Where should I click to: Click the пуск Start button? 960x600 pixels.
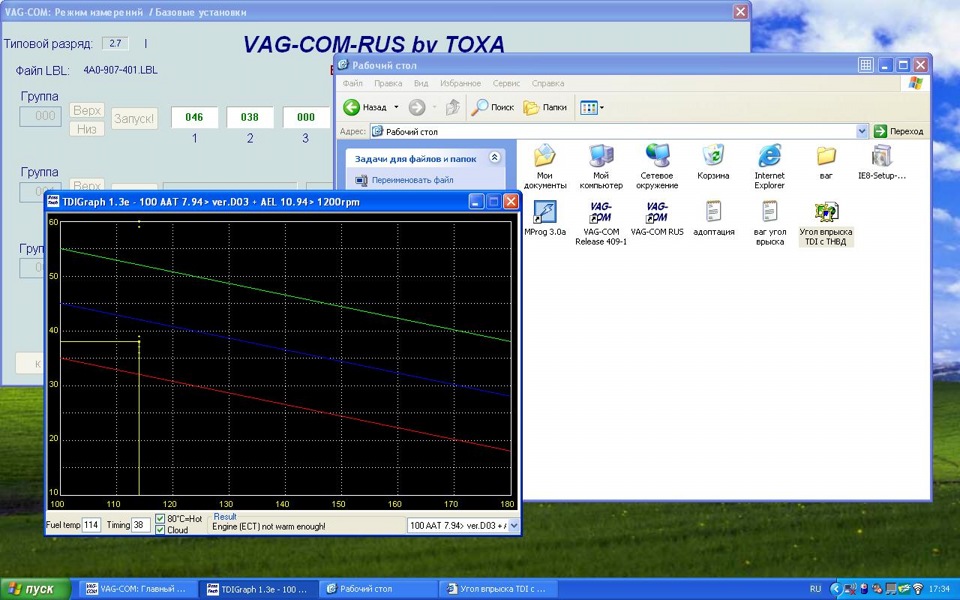34,589
